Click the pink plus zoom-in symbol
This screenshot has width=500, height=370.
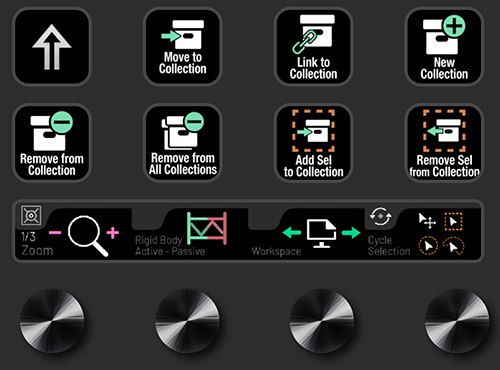coord(113,233)
